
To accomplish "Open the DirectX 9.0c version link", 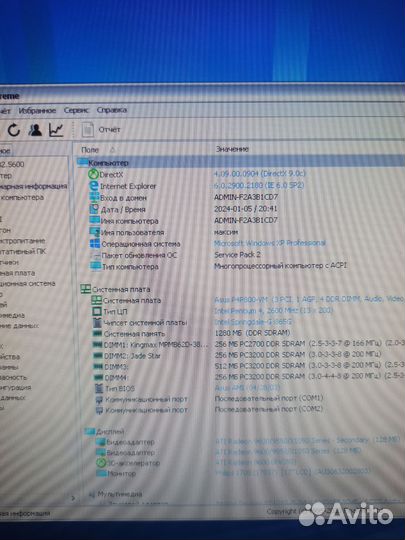I will tap(260, 173).
